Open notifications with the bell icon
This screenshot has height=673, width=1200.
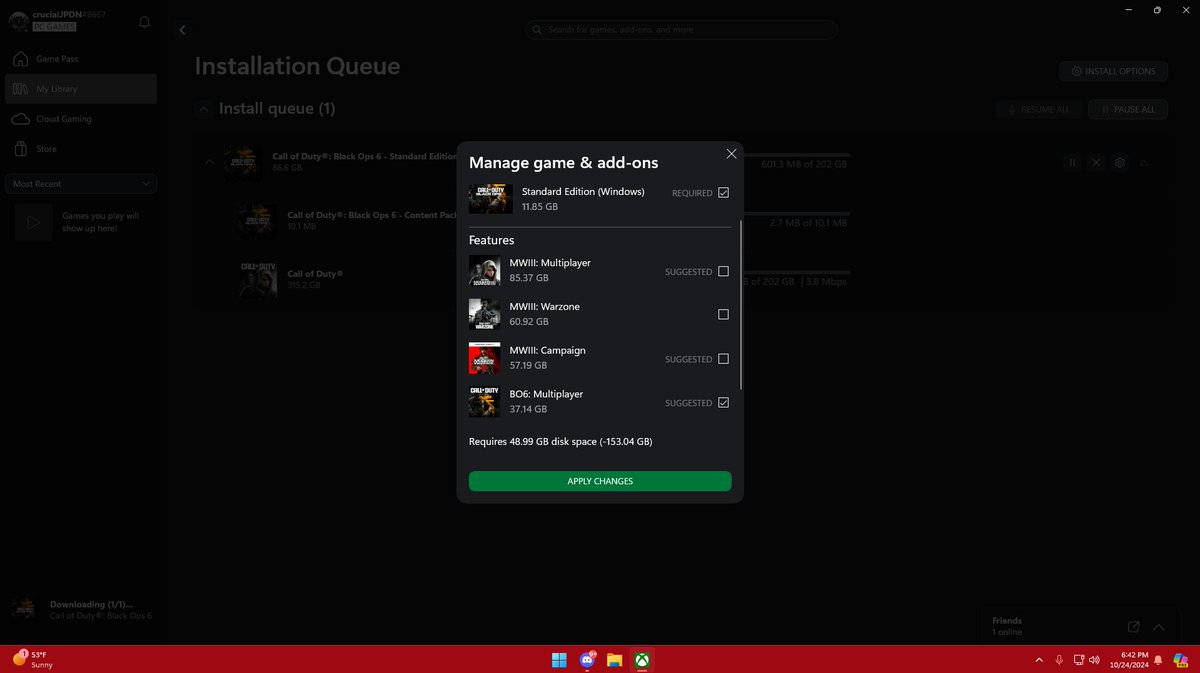pos(144,20)
